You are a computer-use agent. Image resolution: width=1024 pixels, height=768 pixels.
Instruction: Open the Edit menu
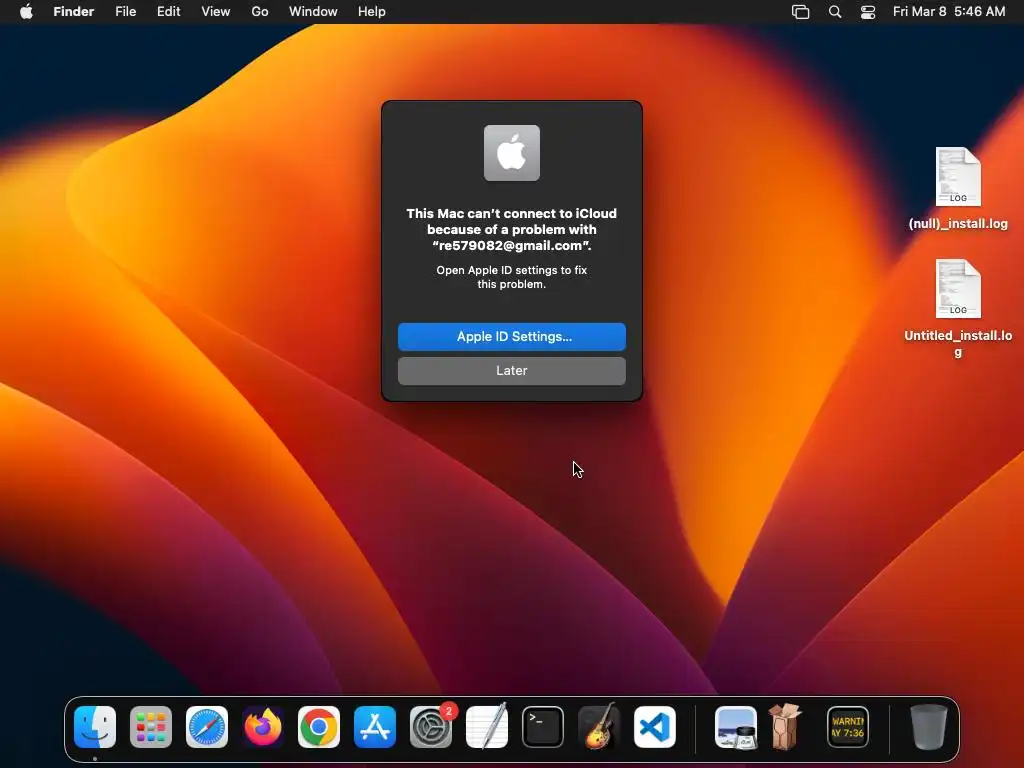[x=168, y=12]
